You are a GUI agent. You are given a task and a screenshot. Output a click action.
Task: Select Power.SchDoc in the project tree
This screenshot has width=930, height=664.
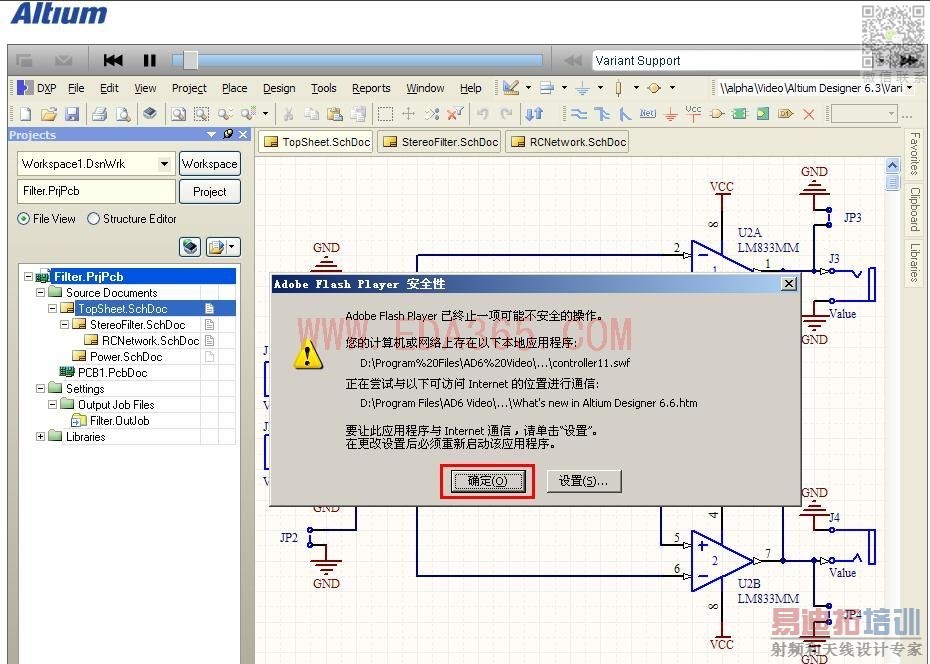(126, 356)
